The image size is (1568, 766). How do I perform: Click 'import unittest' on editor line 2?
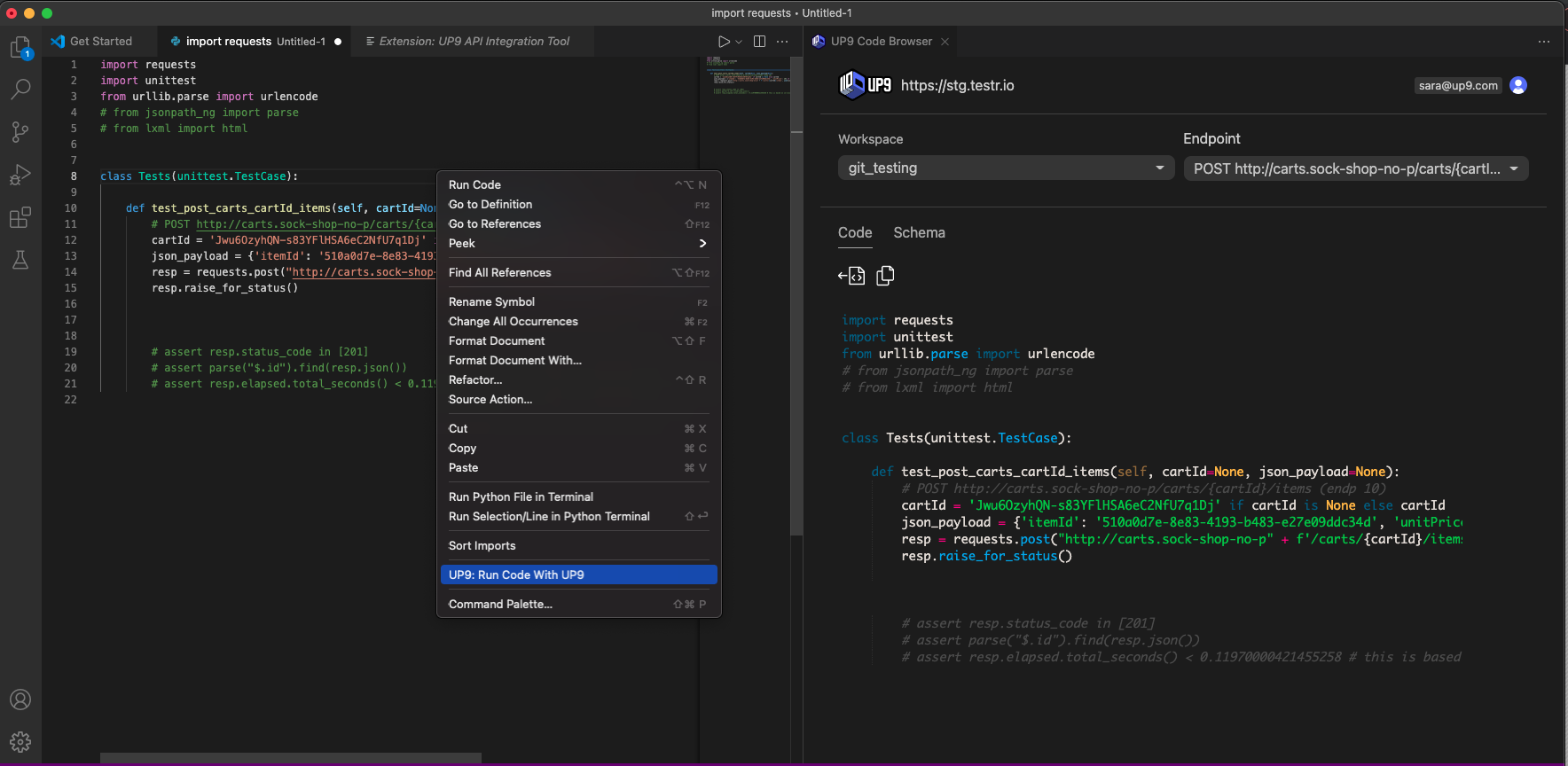click(x=148, y=81)
